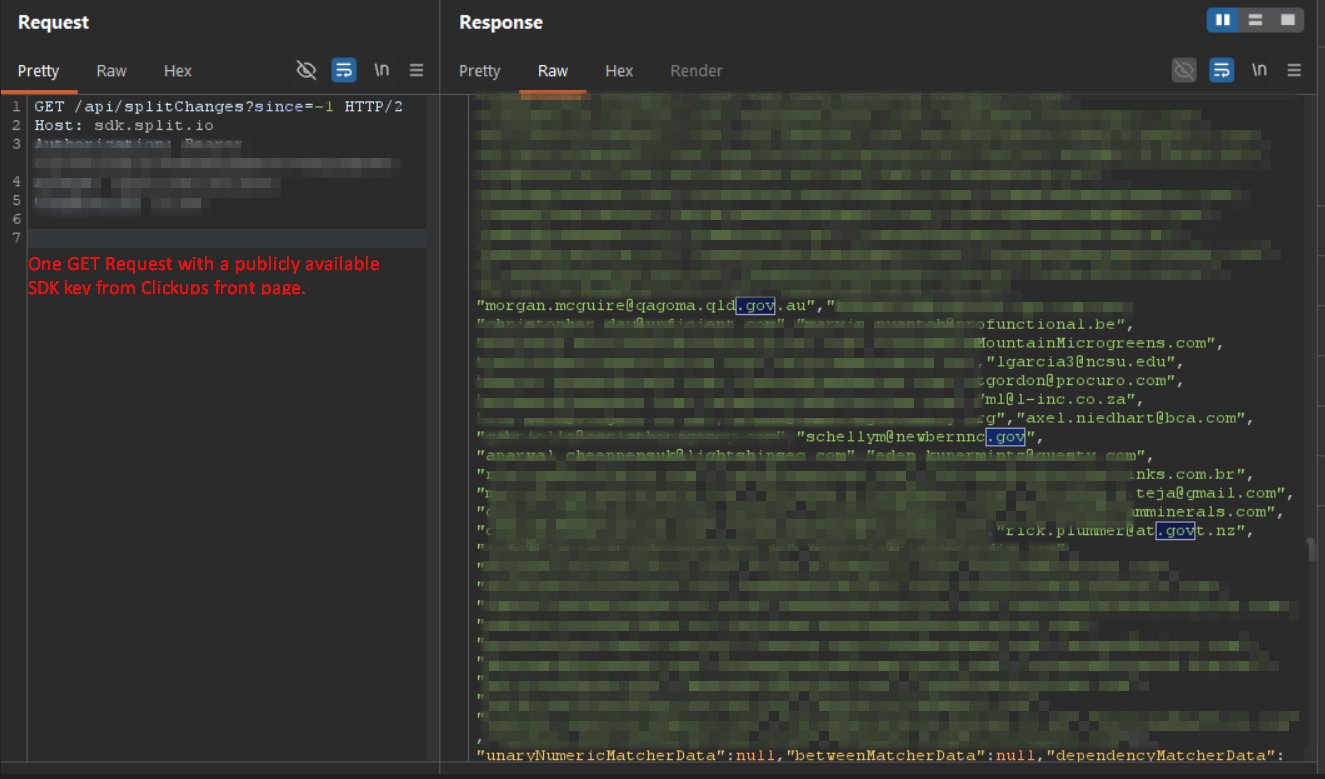Toggle word wrap in the Request editor
This screenshot has height=779, width=1325.
pos(343,70)
